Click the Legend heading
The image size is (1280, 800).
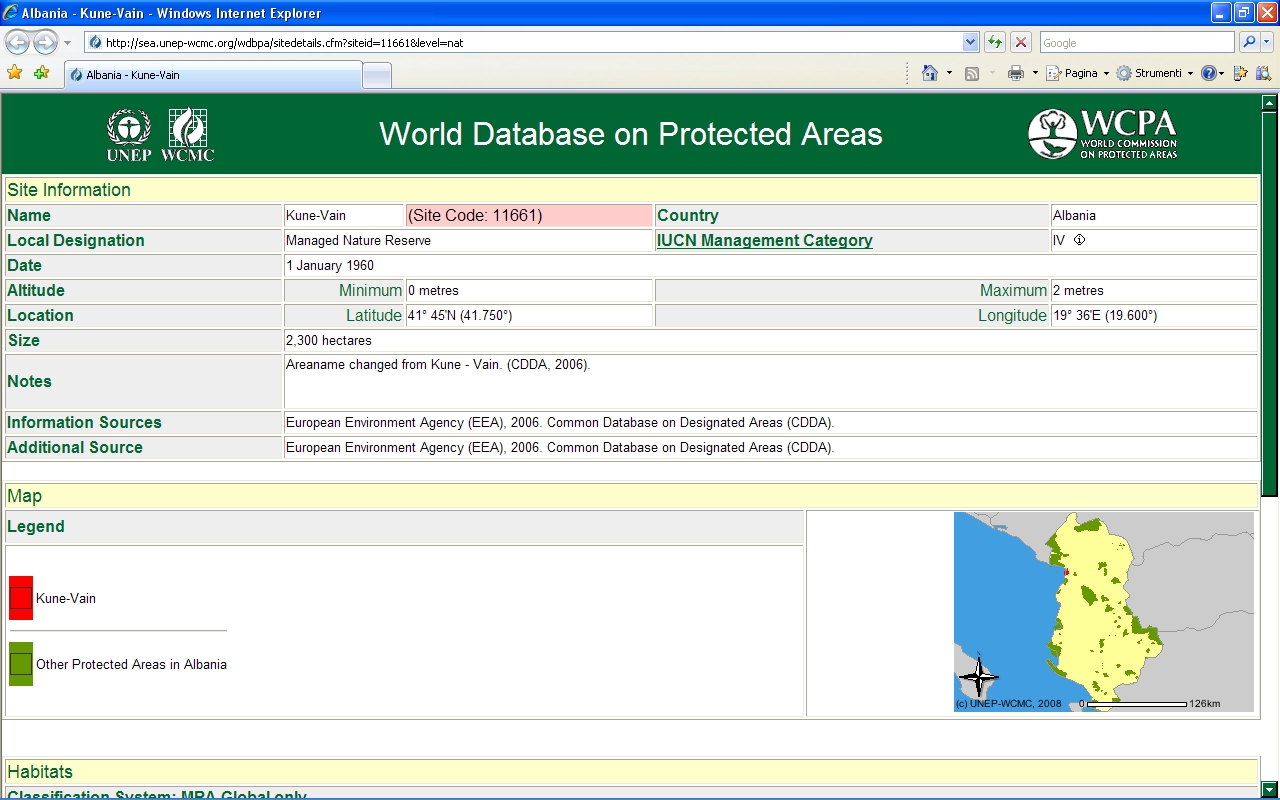click(x=36, y=527)
